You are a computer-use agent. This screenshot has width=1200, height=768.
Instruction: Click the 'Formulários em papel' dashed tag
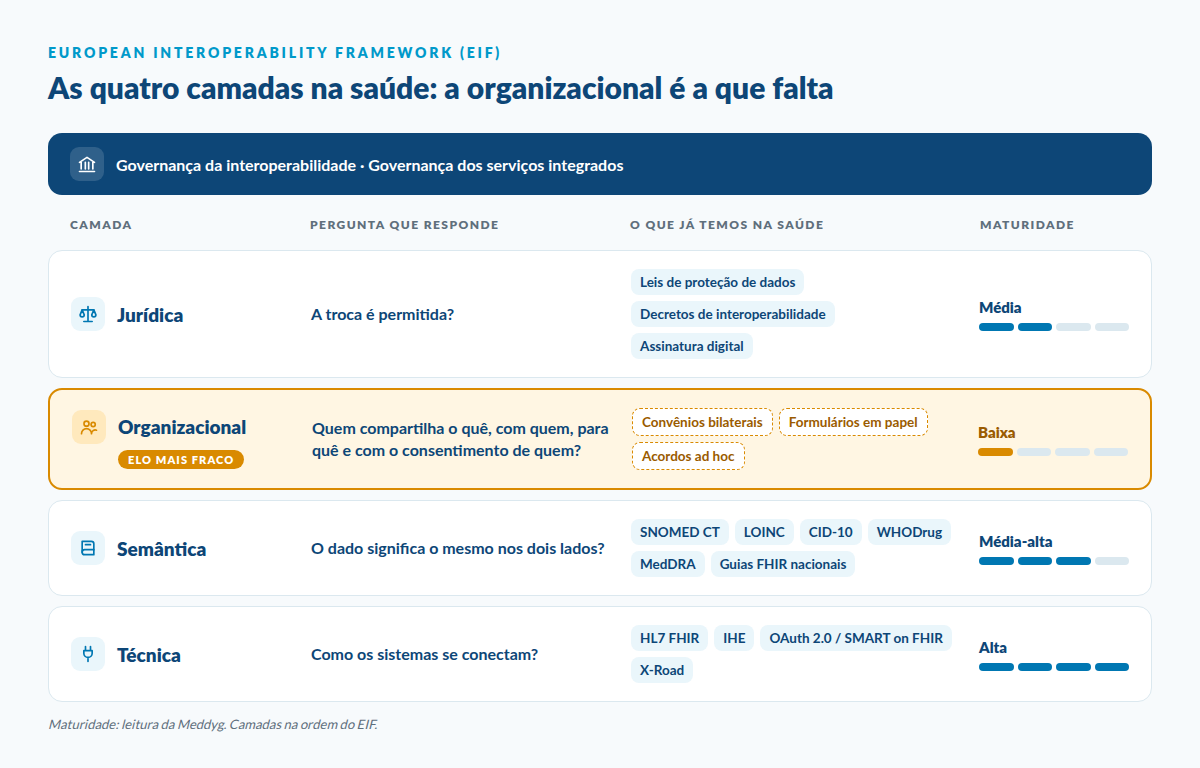853,422
